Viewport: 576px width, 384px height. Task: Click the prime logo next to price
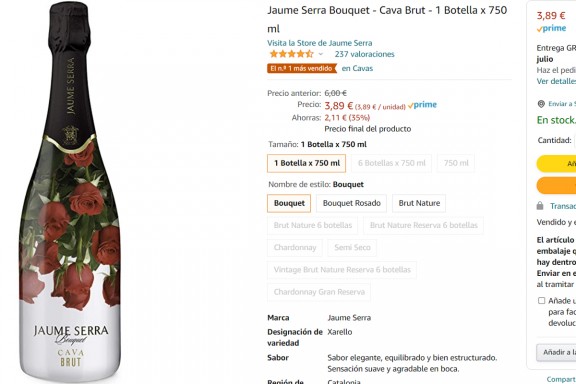click(x=422, y=105)
